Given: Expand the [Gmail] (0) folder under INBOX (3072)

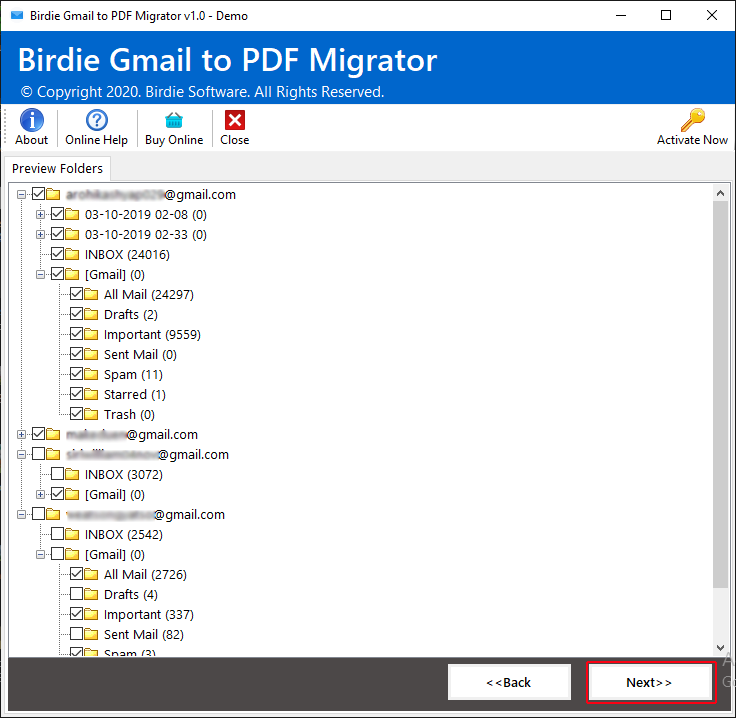Looking at the screenshot, I should click(40, 495).
